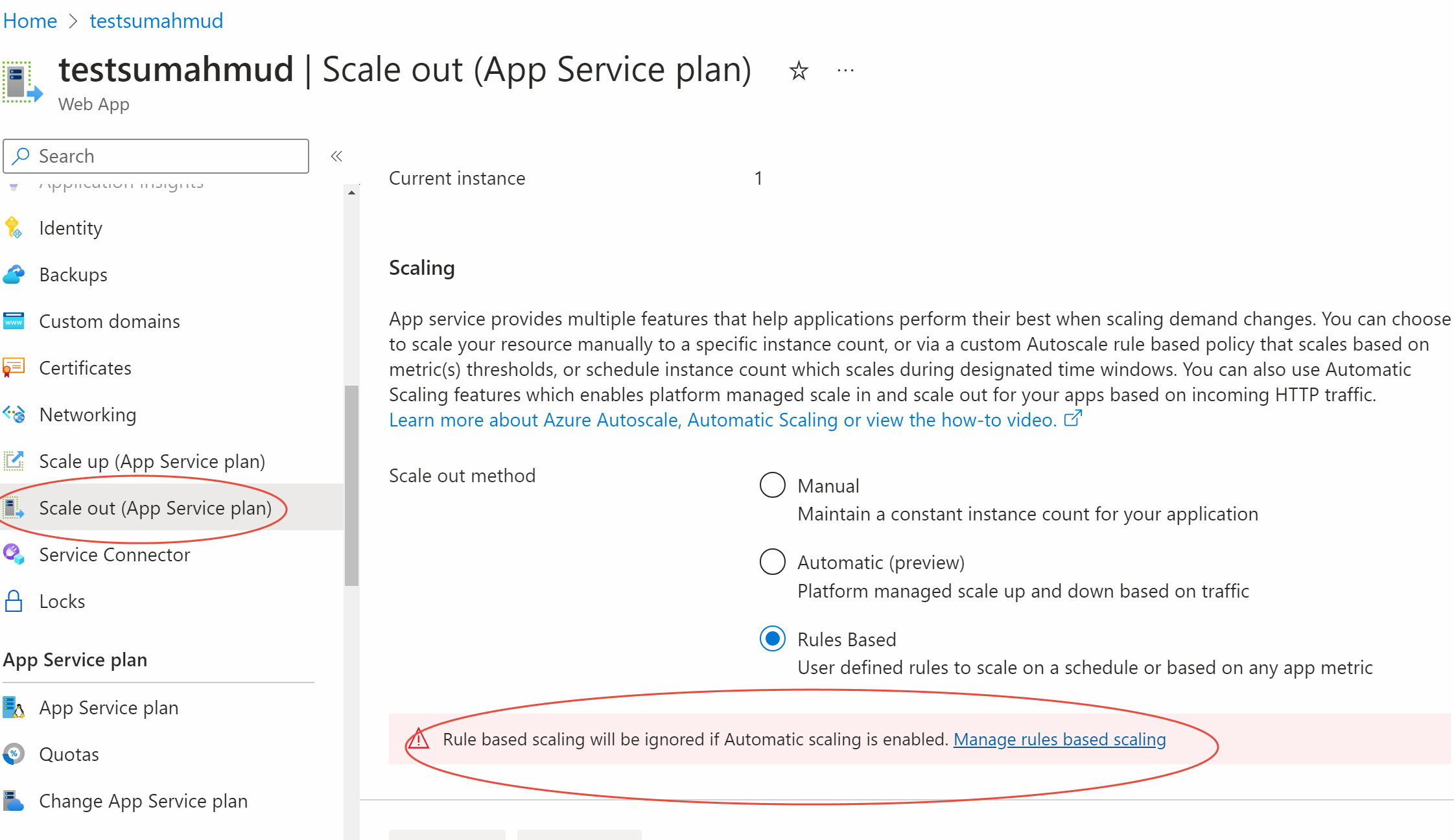Open Networking via its icon
Viewport: 1454px width, 840px height.
[14, 414]
